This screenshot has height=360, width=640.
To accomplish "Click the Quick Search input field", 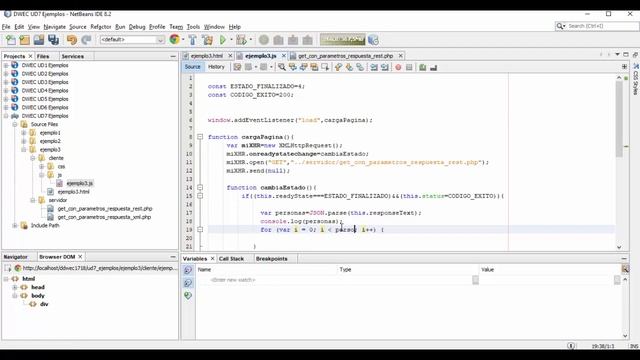I will (602, 26).
